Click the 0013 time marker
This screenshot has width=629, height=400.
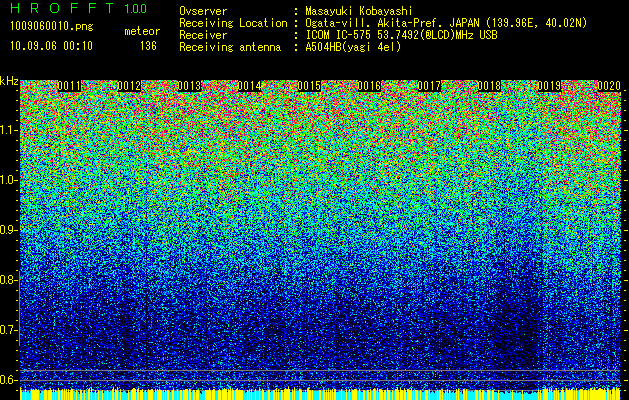pyautogui.click(x=189, y=86)
